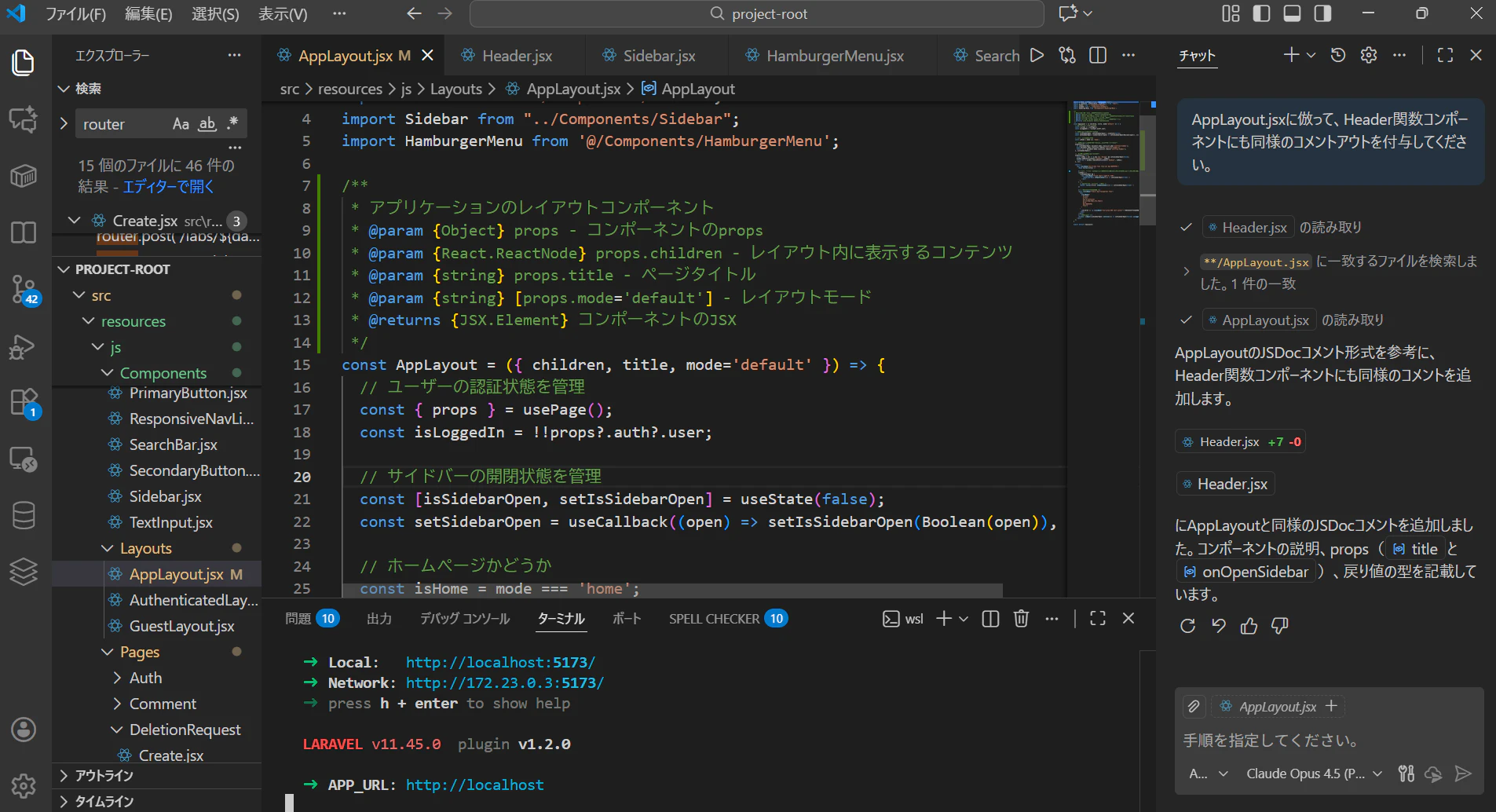The height and width of the screenshot is (812, 1496).
Task: Send the chat message
Action: tap(1463, 774)
